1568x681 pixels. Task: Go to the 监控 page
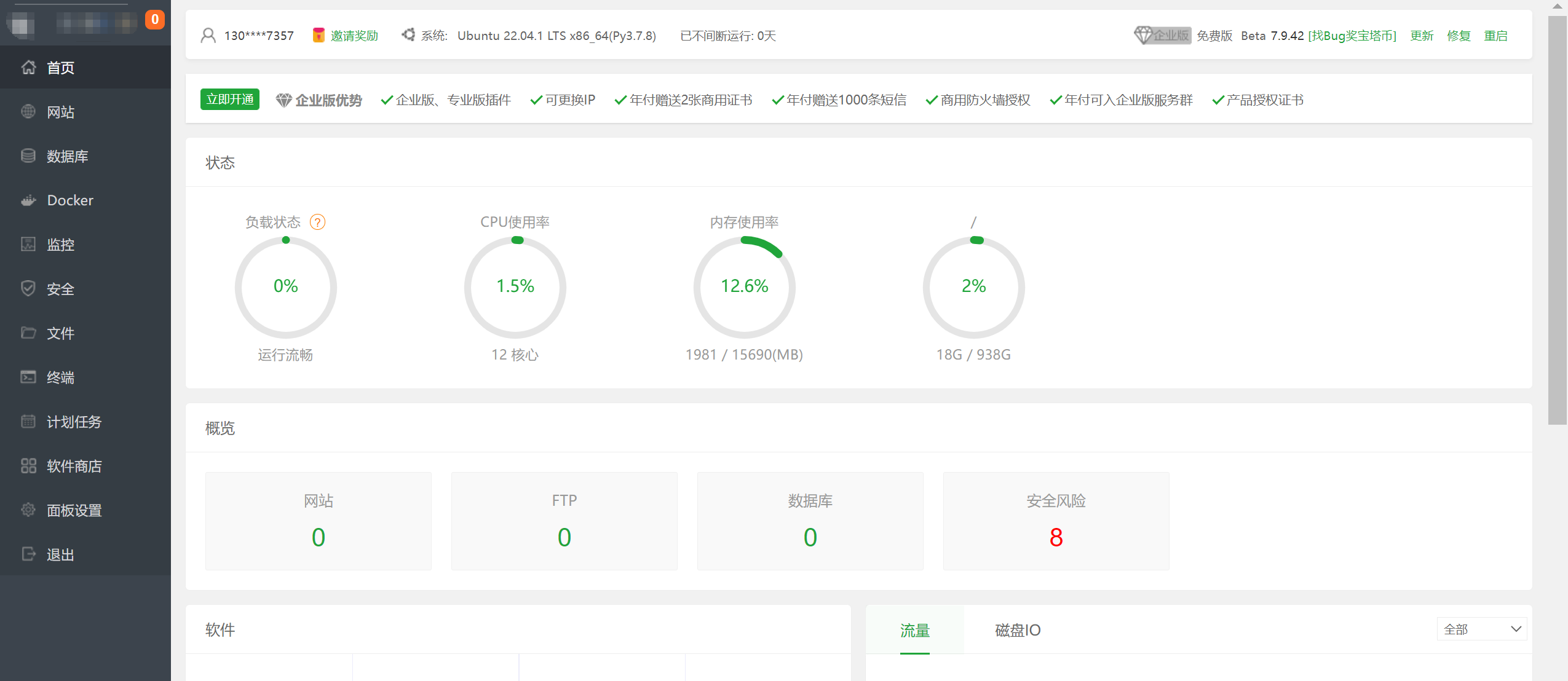tap(85, 244)
